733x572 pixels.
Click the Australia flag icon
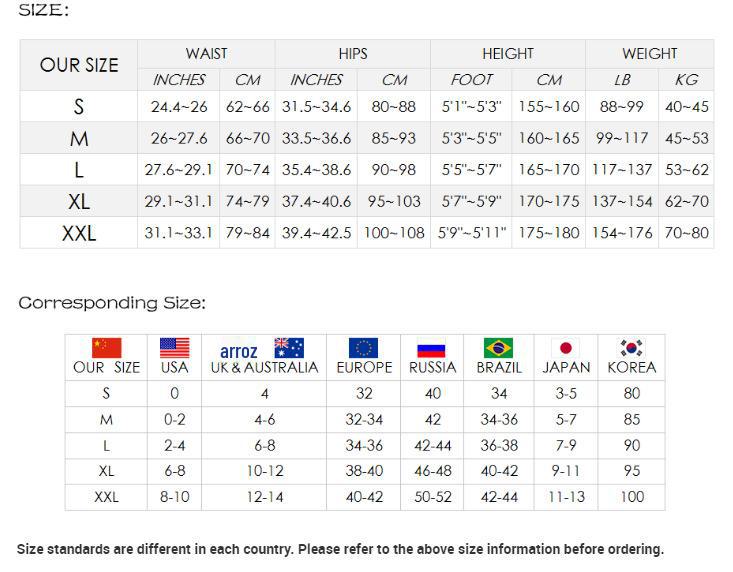(289, 348)
